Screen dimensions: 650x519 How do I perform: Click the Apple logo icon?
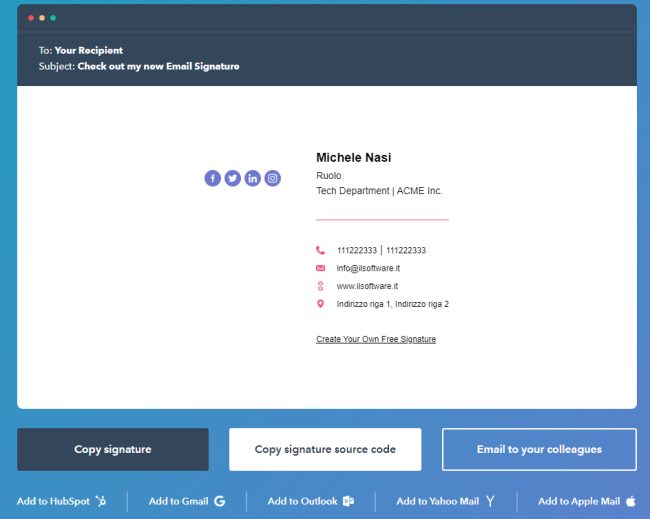coord(631,501)
